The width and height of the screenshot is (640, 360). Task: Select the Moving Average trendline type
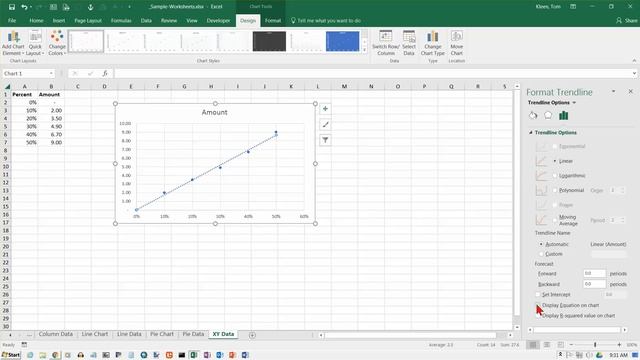pos(555,220)
